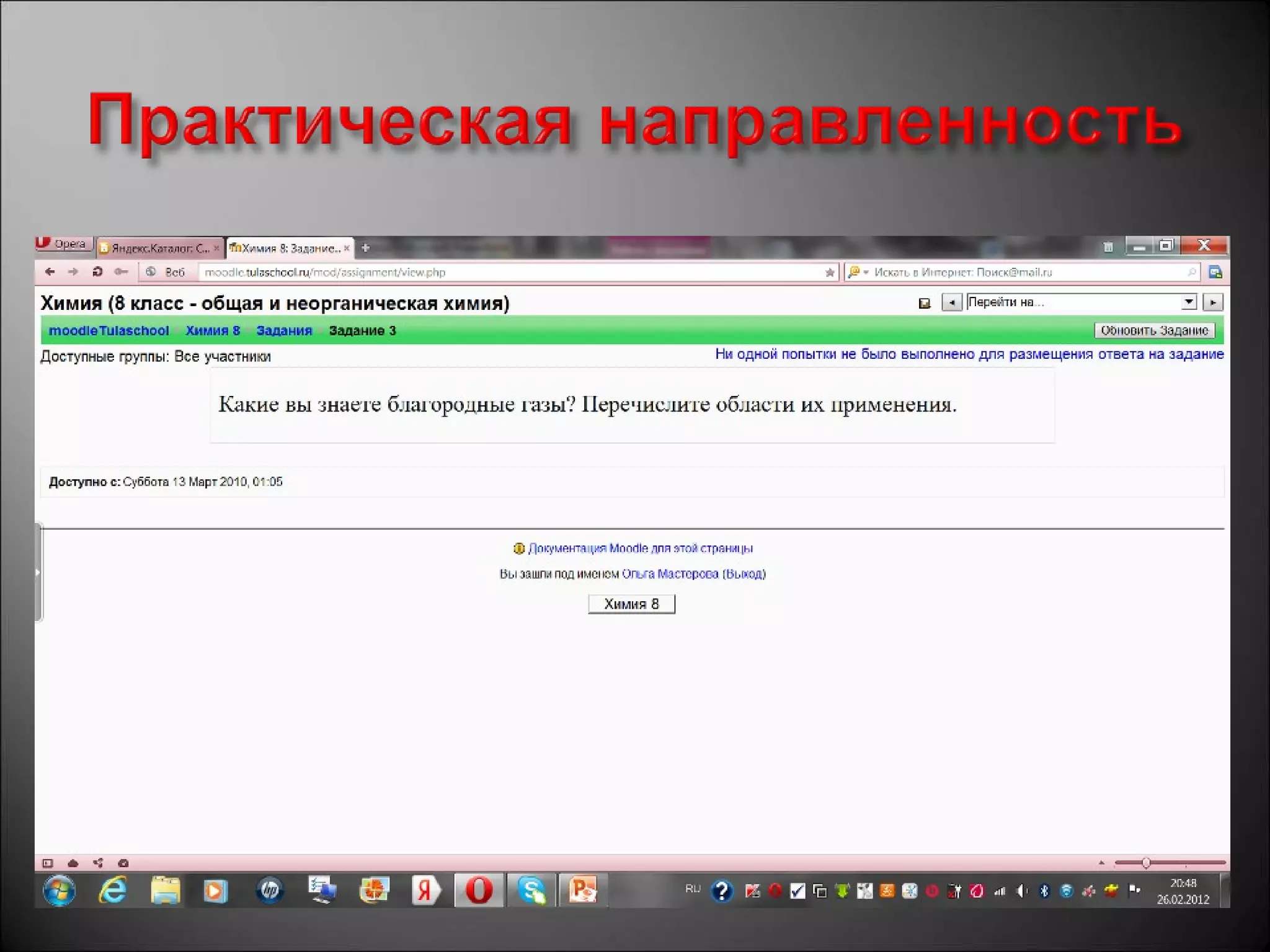Click the Химия 8 button
Screen dimensions: 1270x952
point(631,604)
